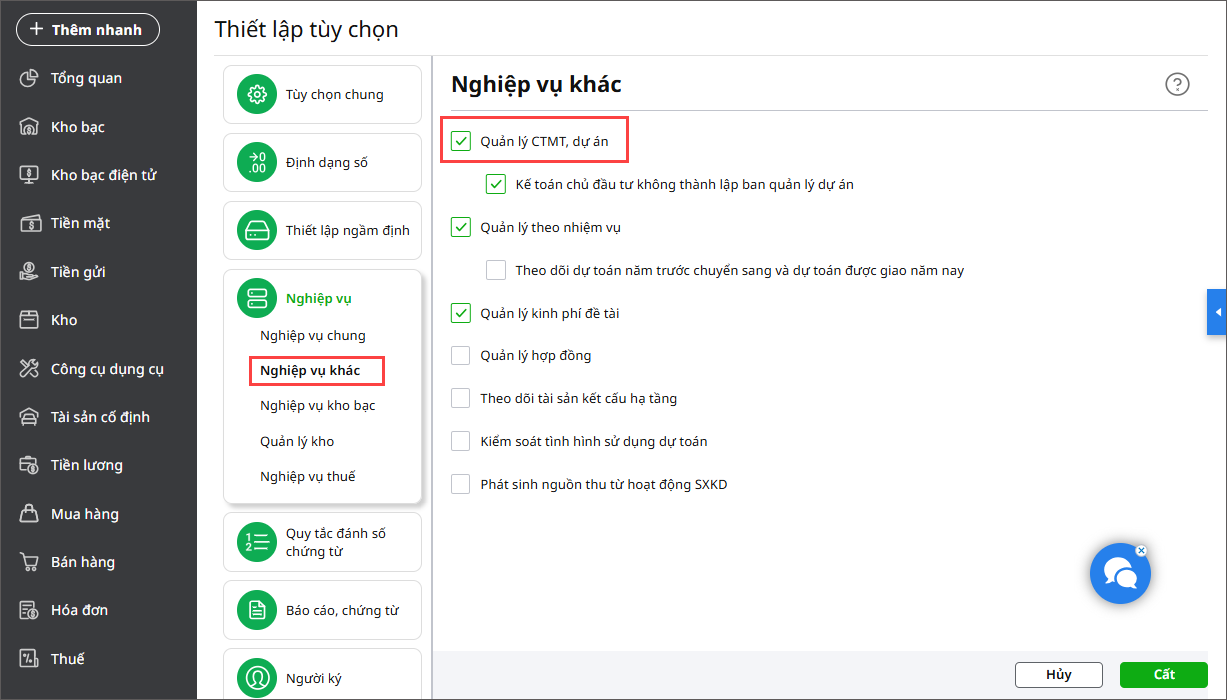Enable Theo dõi tài sản kết cấu hạ tầng
Viewport: 1227px width, 700px height.
point(460,398)
